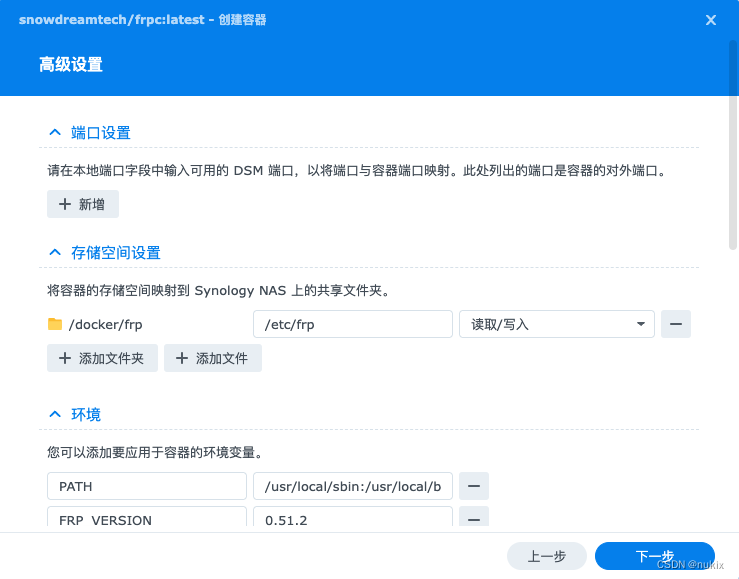
Task: Collapse the 环境 section chevron
Action: (x=55, y=414)
